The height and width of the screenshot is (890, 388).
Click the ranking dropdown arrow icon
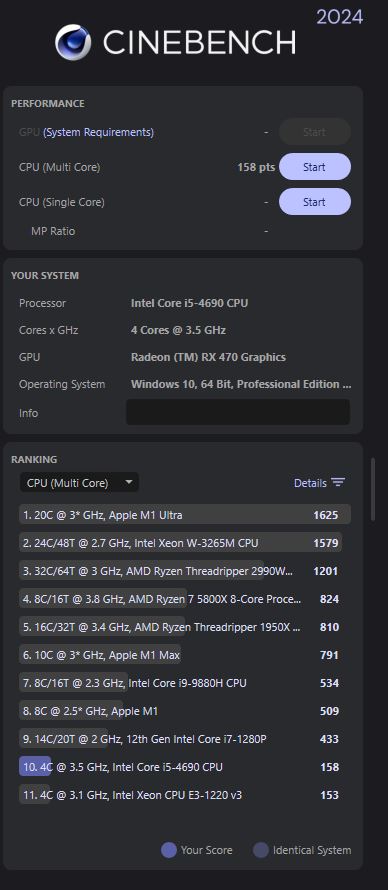[129, 482]
